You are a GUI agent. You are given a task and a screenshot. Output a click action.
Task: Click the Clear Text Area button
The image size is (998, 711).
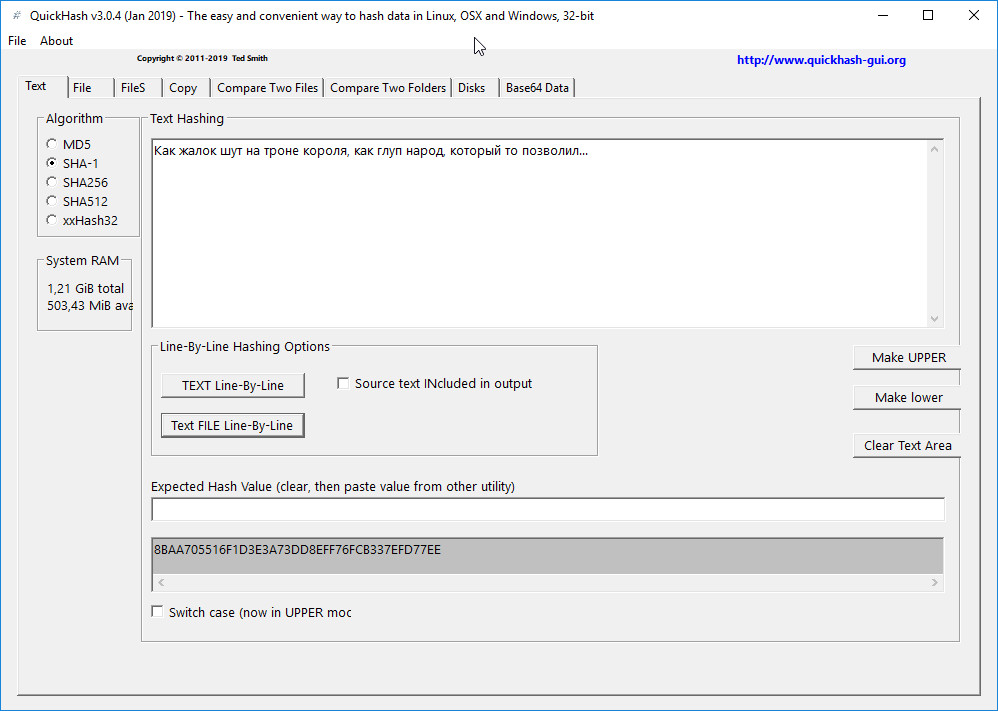[x=907, y=446]
